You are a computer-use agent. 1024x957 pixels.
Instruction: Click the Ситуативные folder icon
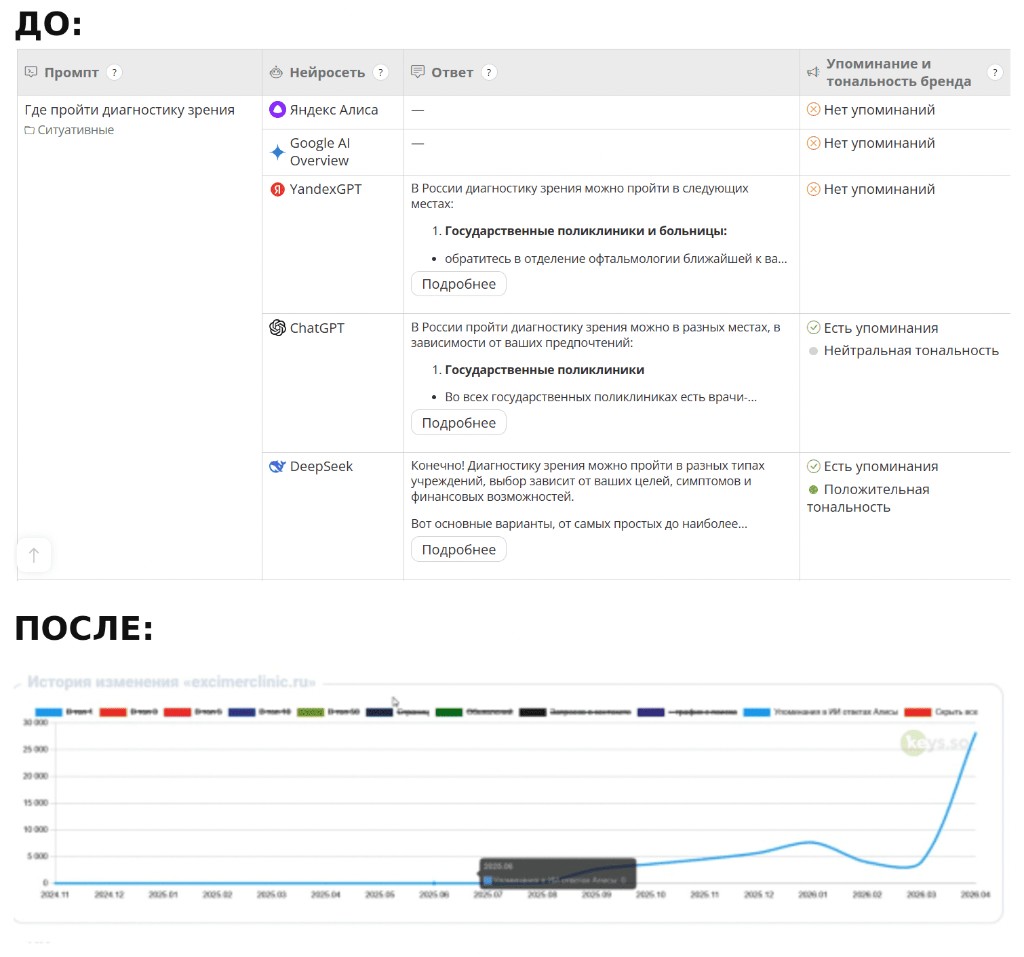(x=29, y=130)
